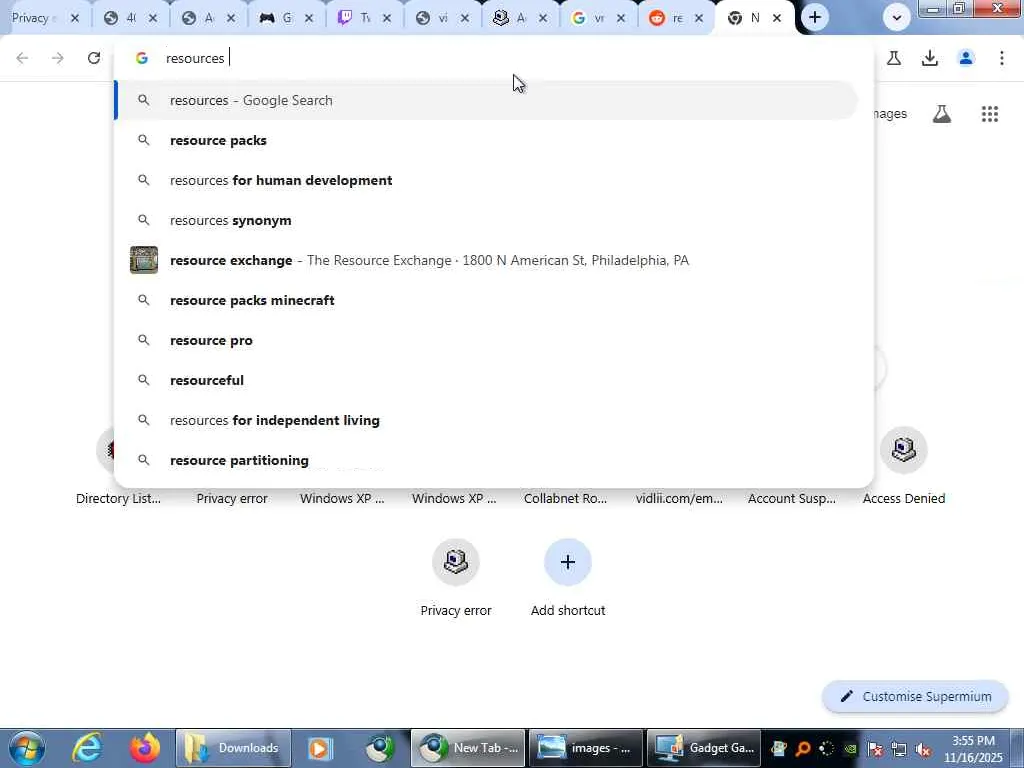
Task: Open the Windows Start menu orb
Action: (27, 748)
